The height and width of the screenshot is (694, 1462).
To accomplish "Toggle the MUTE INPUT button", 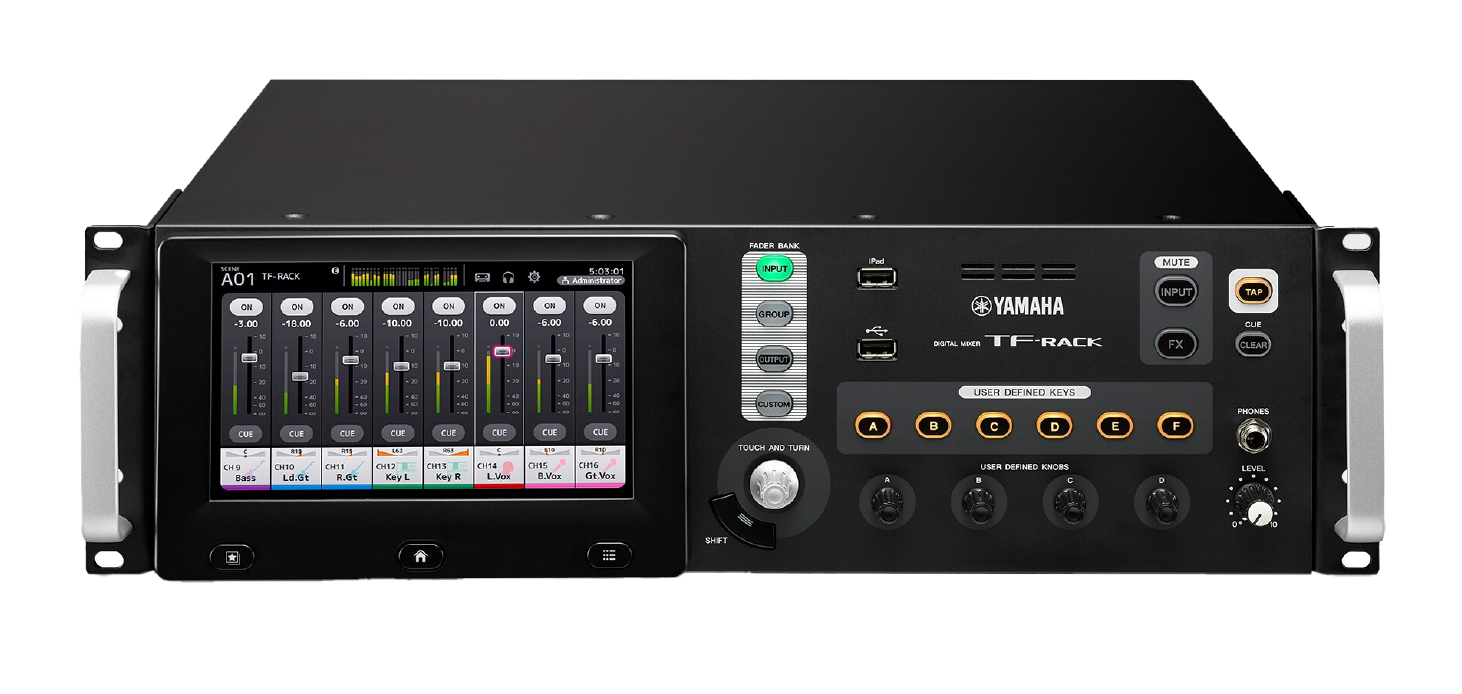I will coord(1176,292).
